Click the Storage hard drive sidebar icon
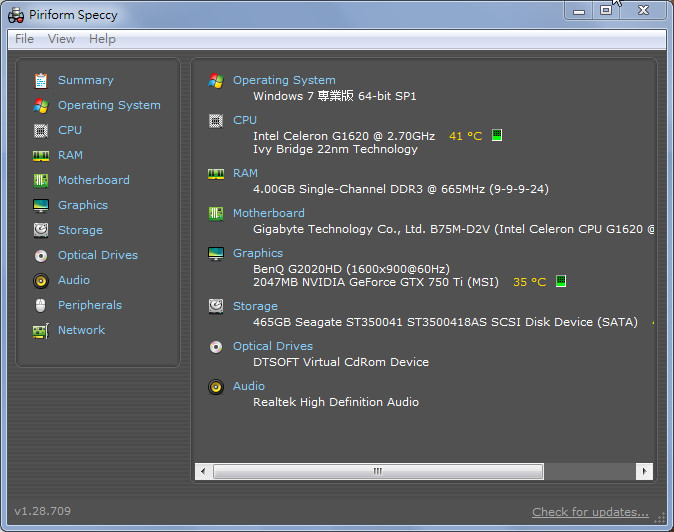The width and height of the screenshot is (674, 532). pos(41,230)
